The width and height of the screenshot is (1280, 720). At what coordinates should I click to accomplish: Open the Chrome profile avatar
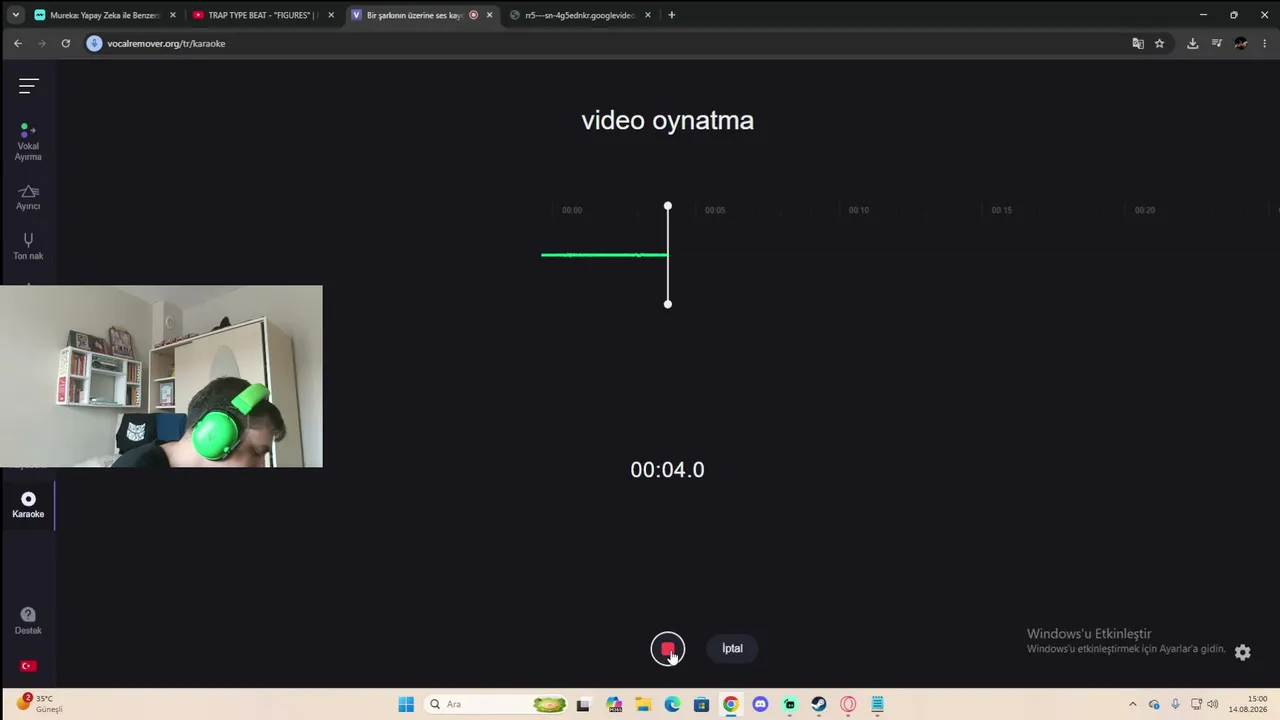click(x=1241, y=43)
